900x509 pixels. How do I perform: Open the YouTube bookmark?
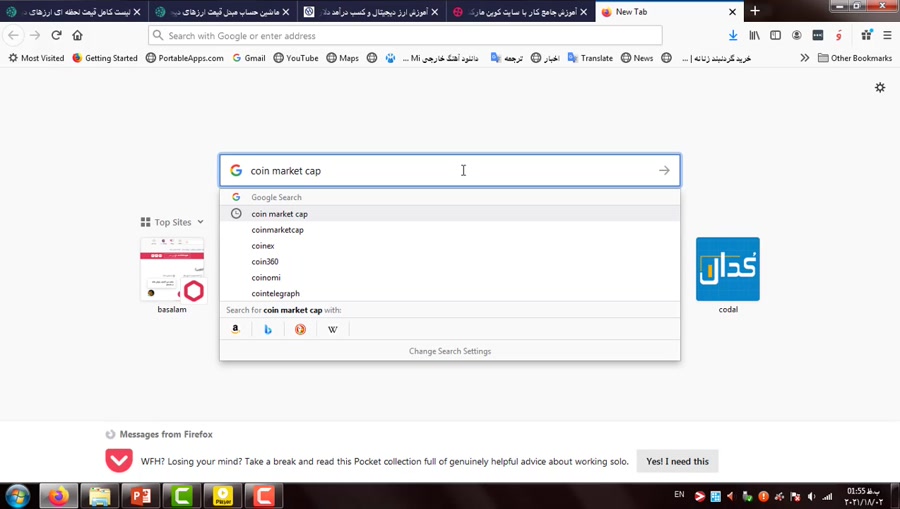[296, 58]
